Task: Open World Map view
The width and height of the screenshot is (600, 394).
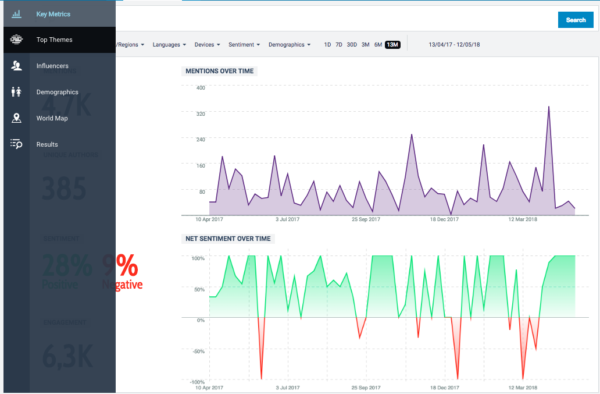Action: click(x=60, y=118)
